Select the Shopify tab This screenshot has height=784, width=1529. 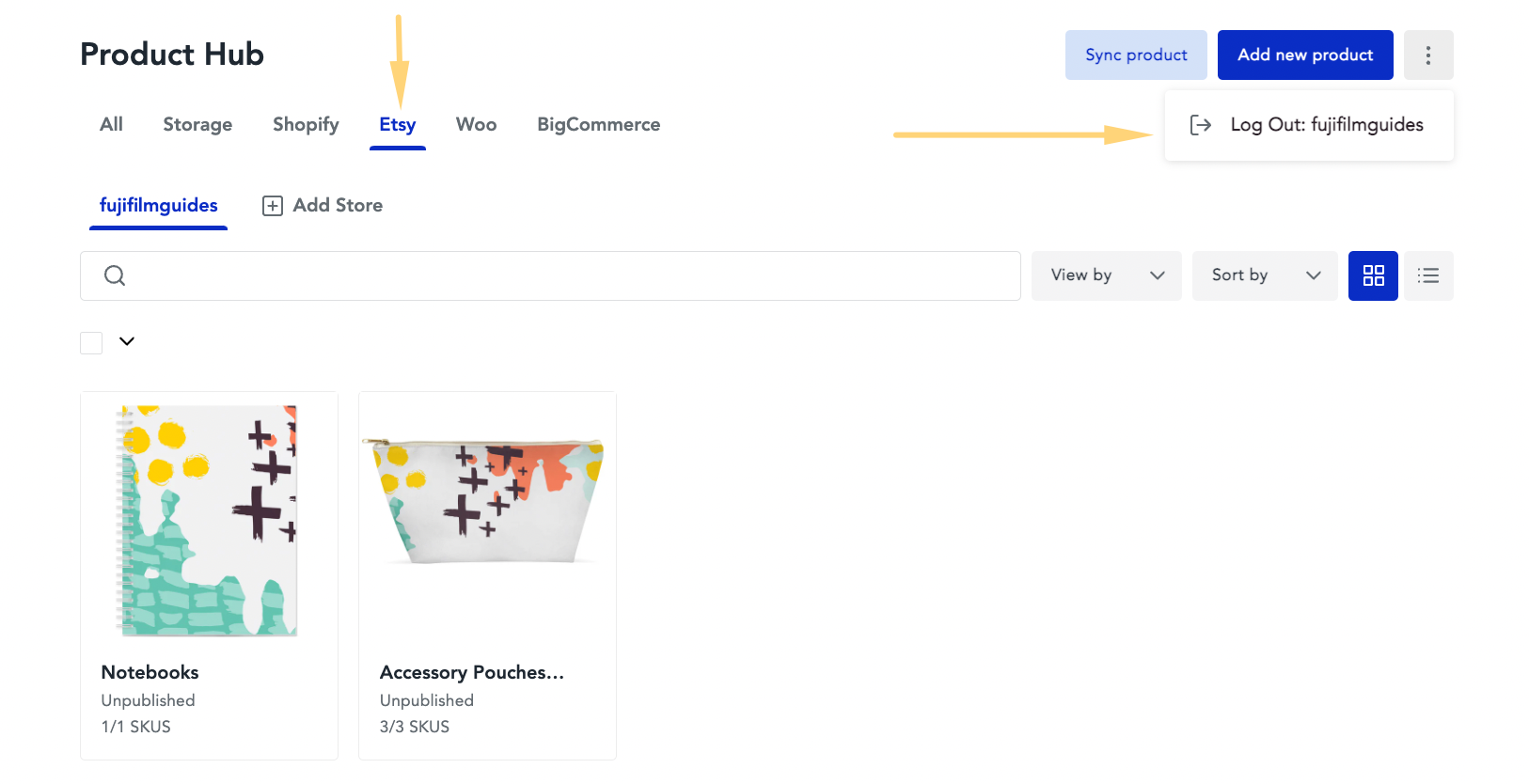point(306,124)
